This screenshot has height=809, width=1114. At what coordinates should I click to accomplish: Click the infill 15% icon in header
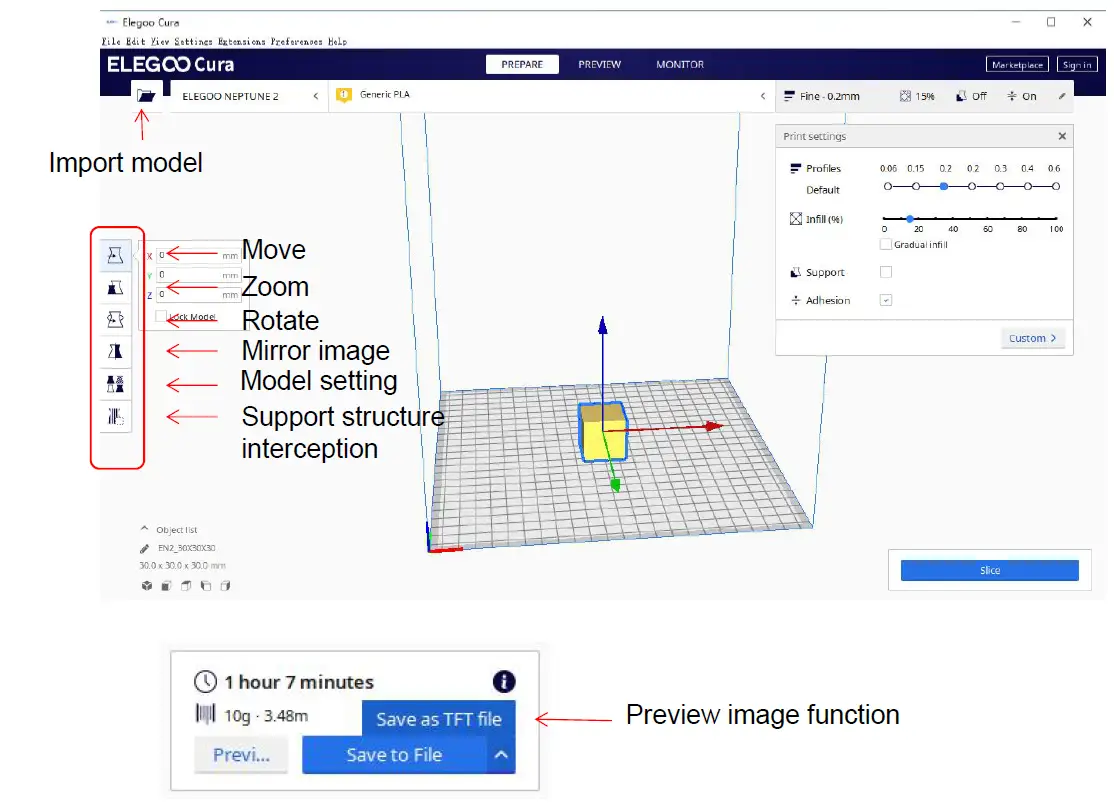point(905,96)
